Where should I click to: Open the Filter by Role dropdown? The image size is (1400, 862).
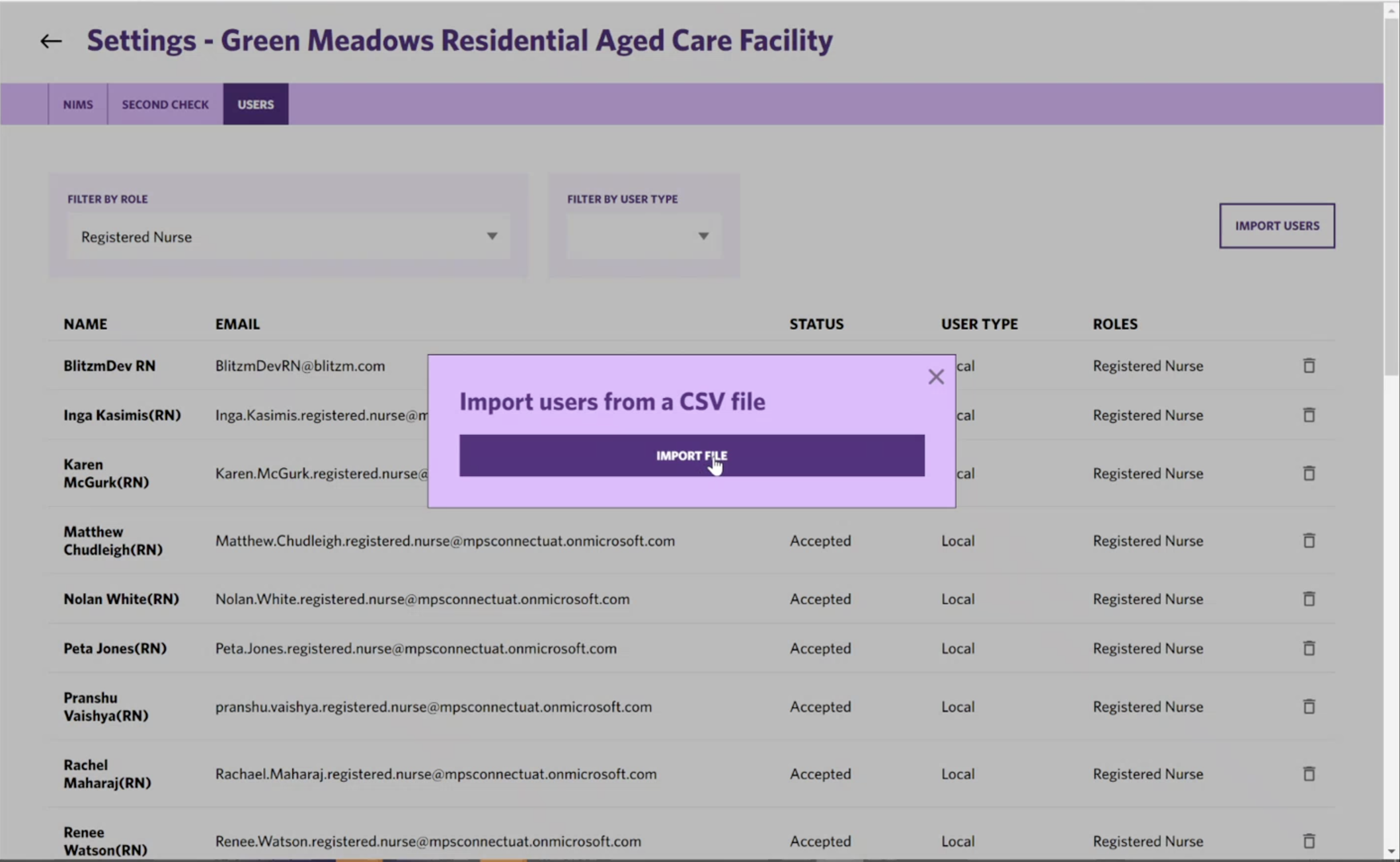click(x=288, y=237)
